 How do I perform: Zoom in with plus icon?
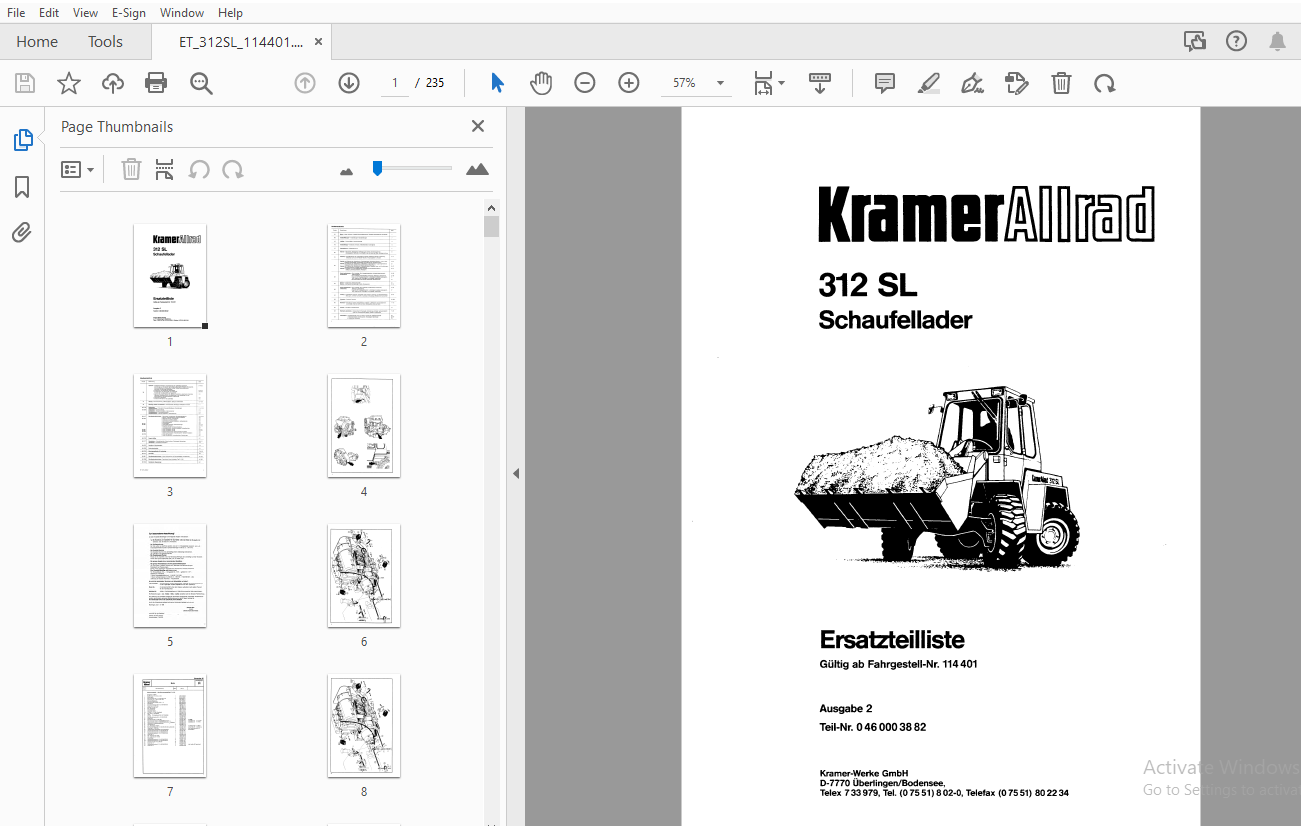pos(628,83)
